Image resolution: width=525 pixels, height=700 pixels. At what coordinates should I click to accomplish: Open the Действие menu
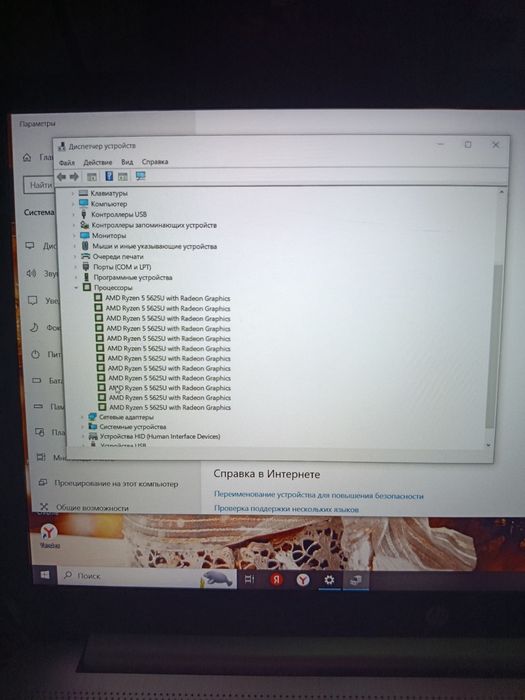pos(98,162)
